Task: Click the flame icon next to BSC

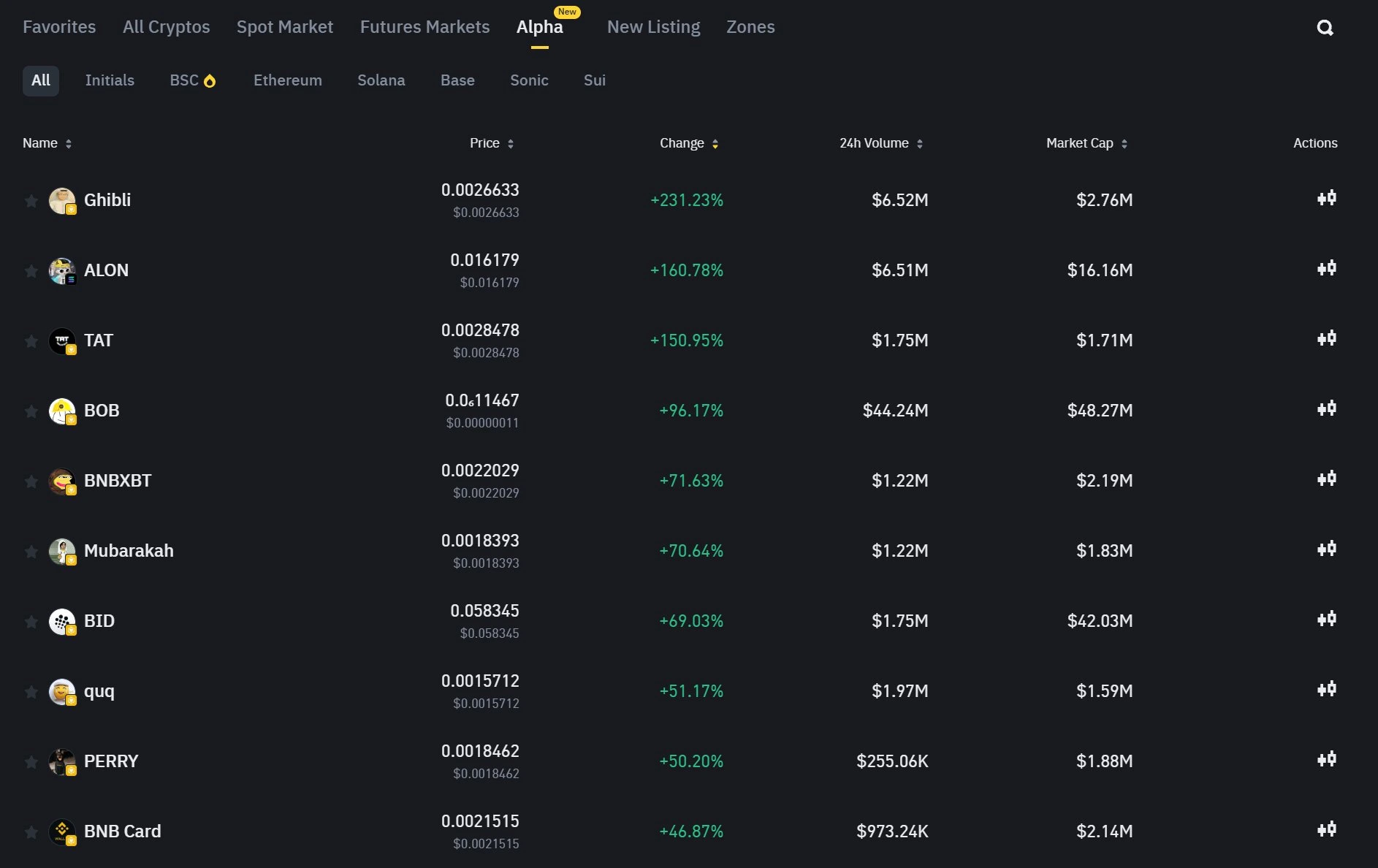Action: click(211, 80)
